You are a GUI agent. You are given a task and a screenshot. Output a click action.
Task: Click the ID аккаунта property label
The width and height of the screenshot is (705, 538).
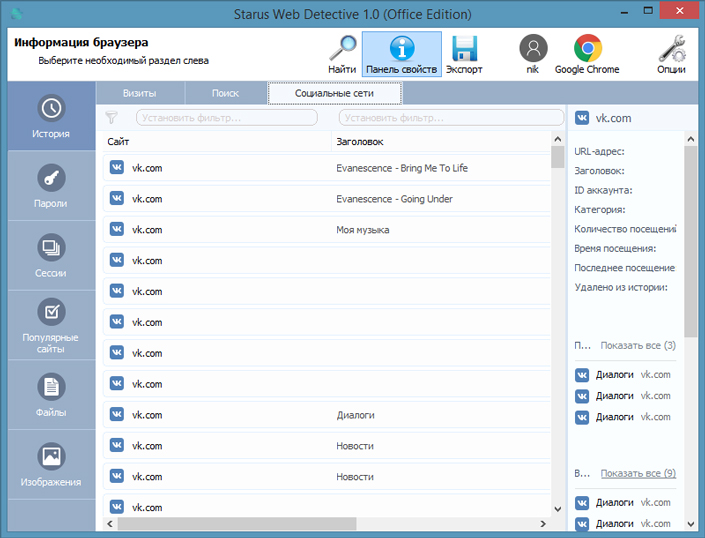click(603, 190)
